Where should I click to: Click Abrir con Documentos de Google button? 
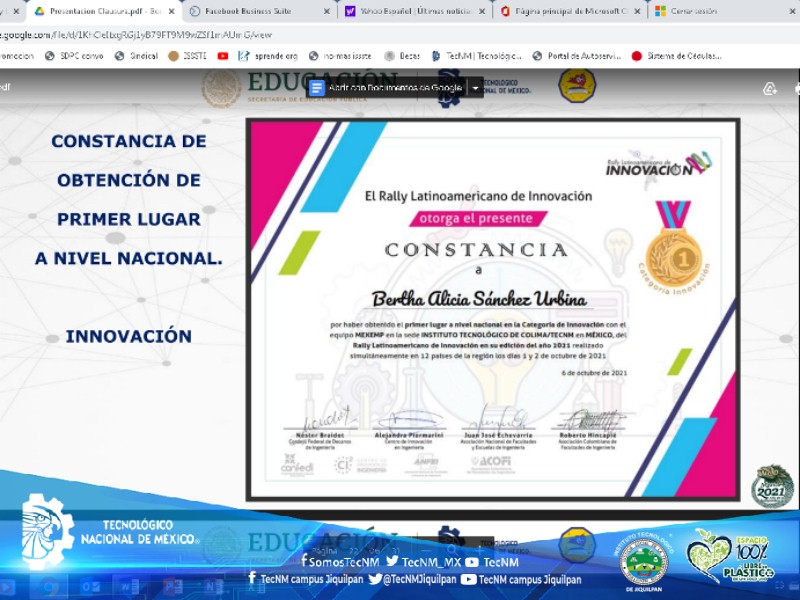386,88
